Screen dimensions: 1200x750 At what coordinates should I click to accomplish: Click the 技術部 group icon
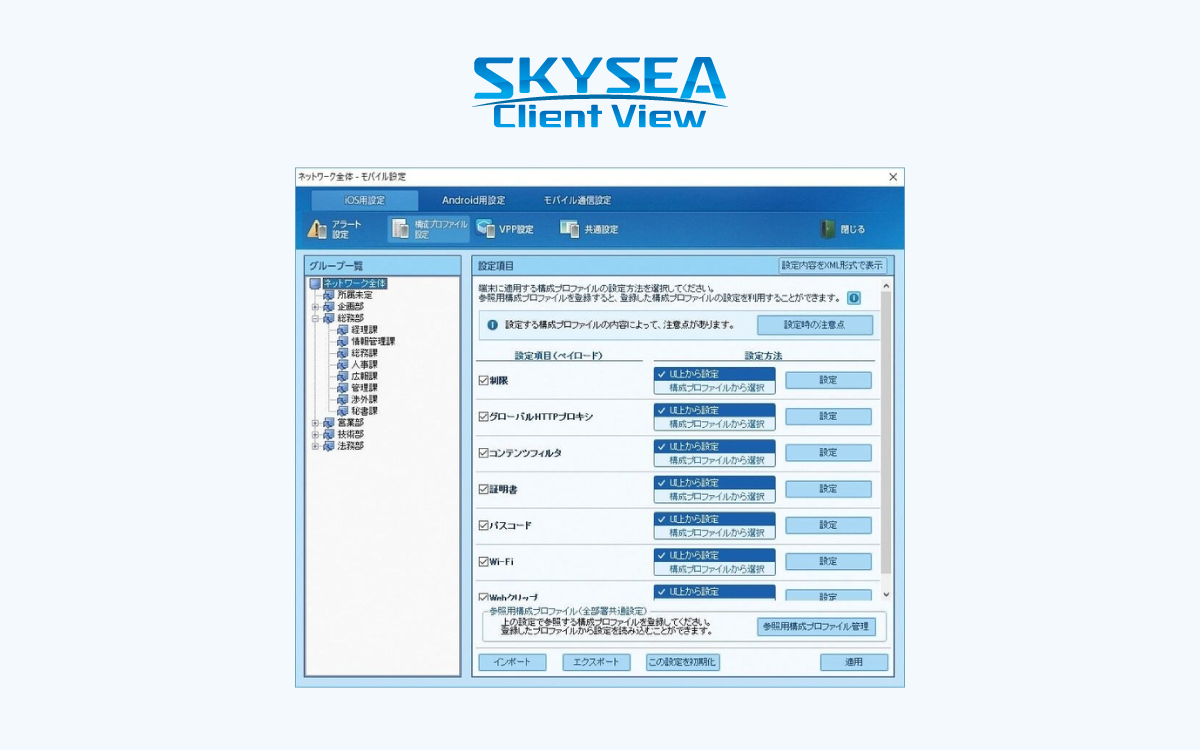point(329,434)
